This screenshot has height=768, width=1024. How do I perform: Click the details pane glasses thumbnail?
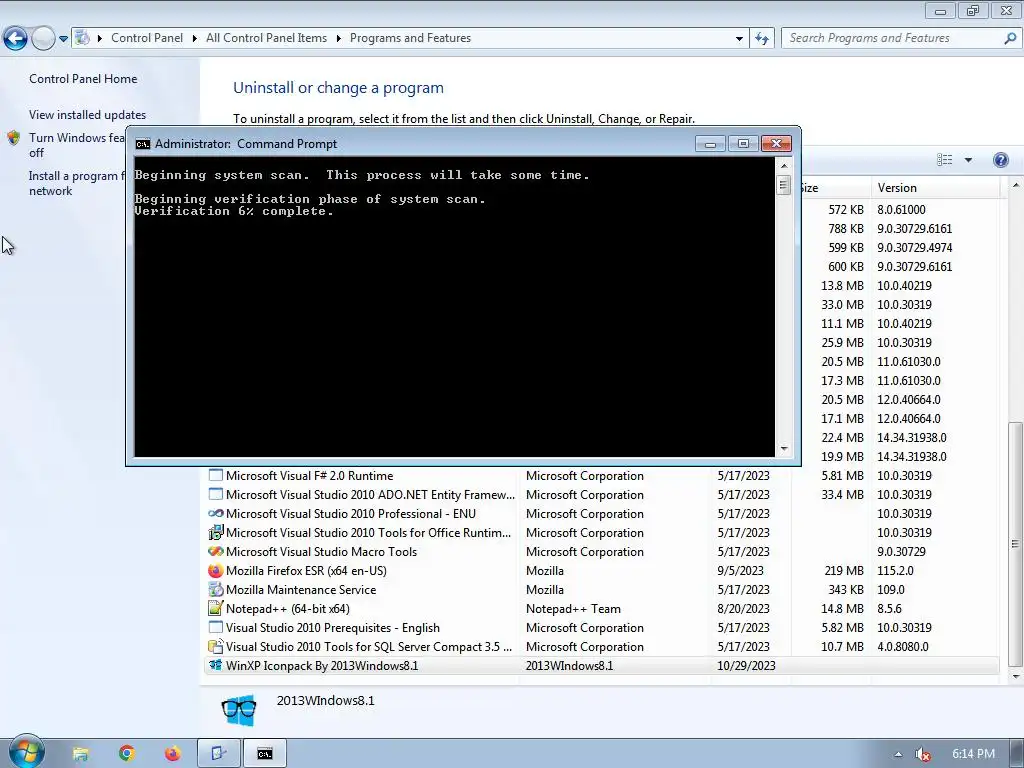point(239,709)
